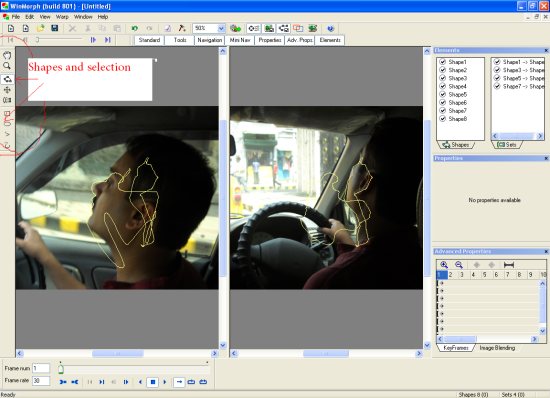Click the blue step forward icon in the bottom bar

[126, 382]
